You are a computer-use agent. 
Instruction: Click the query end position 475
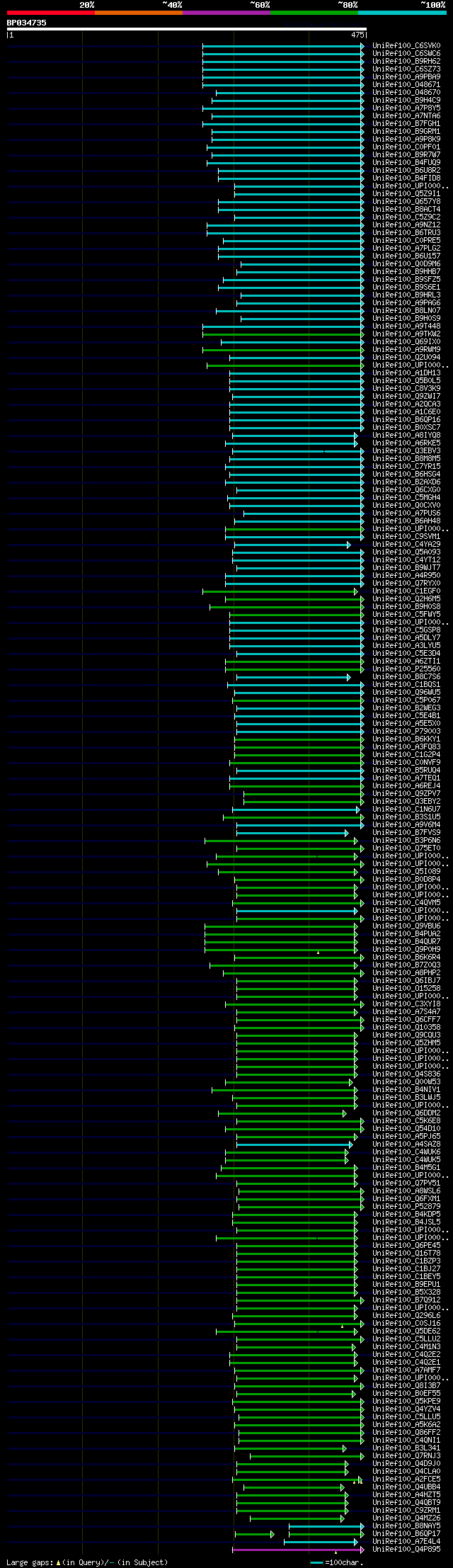(x=357, y=35)
